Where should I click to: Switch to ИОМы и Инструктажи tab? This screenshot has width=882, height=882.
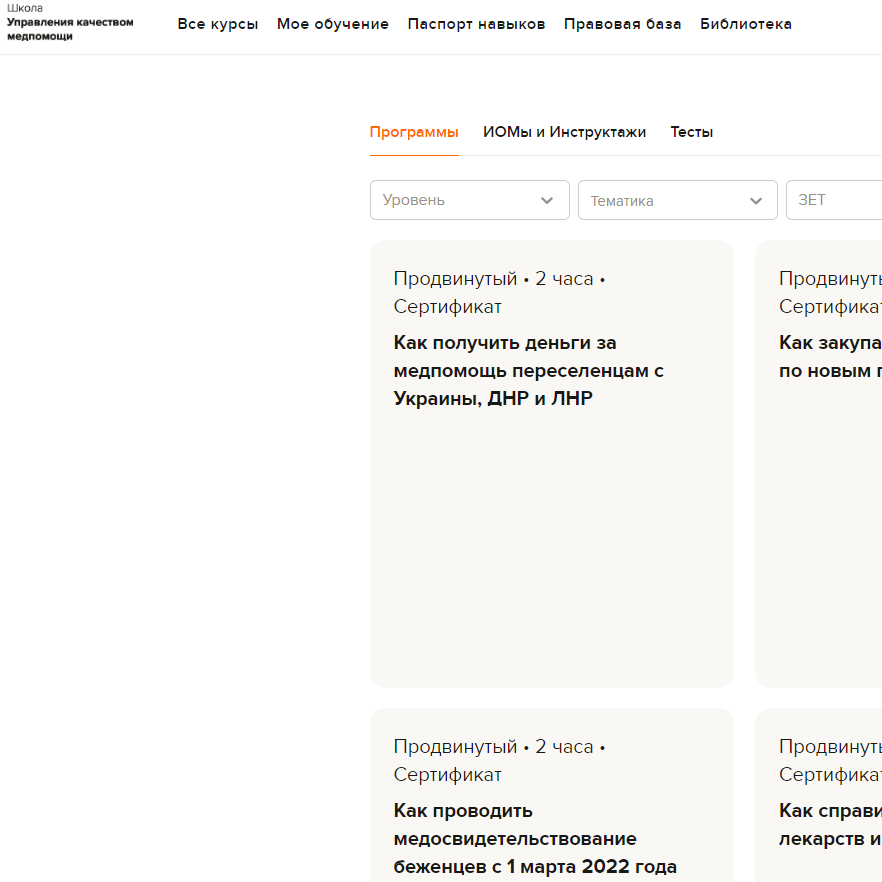click(x=564, y=132)
